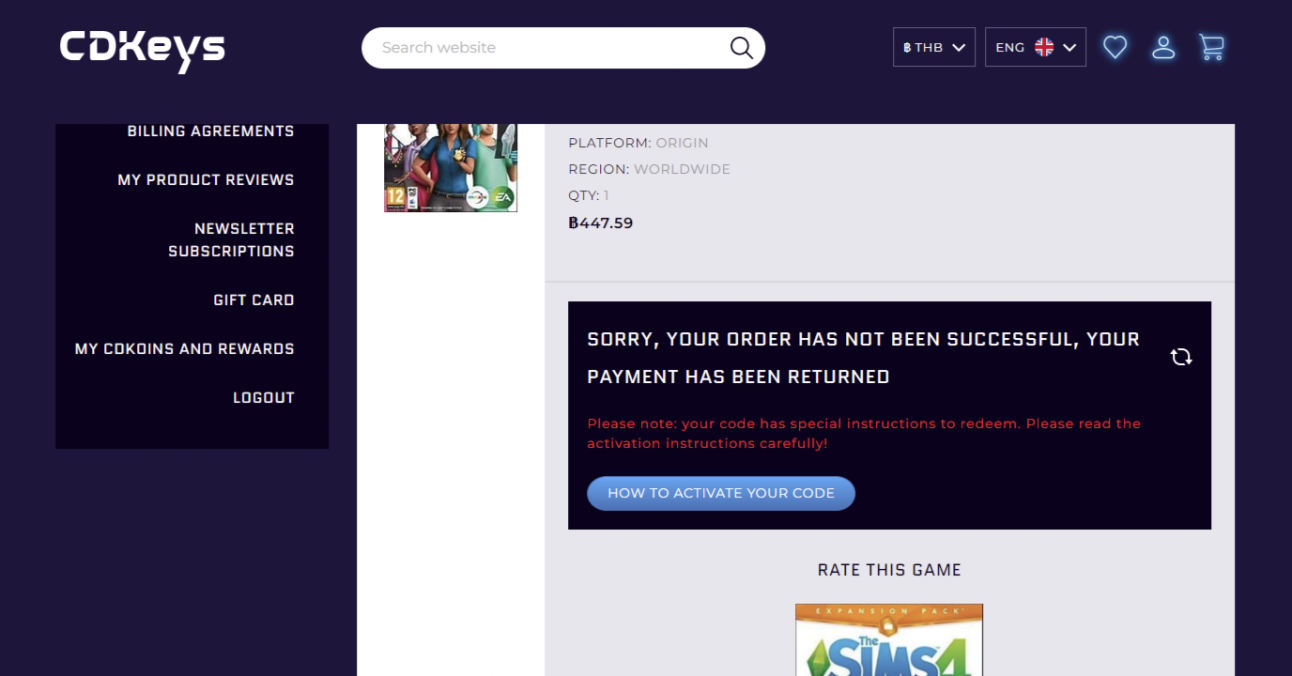Click the WORLDWIDE region value
The image size is (1292, 676).
[x=682, y=169]
